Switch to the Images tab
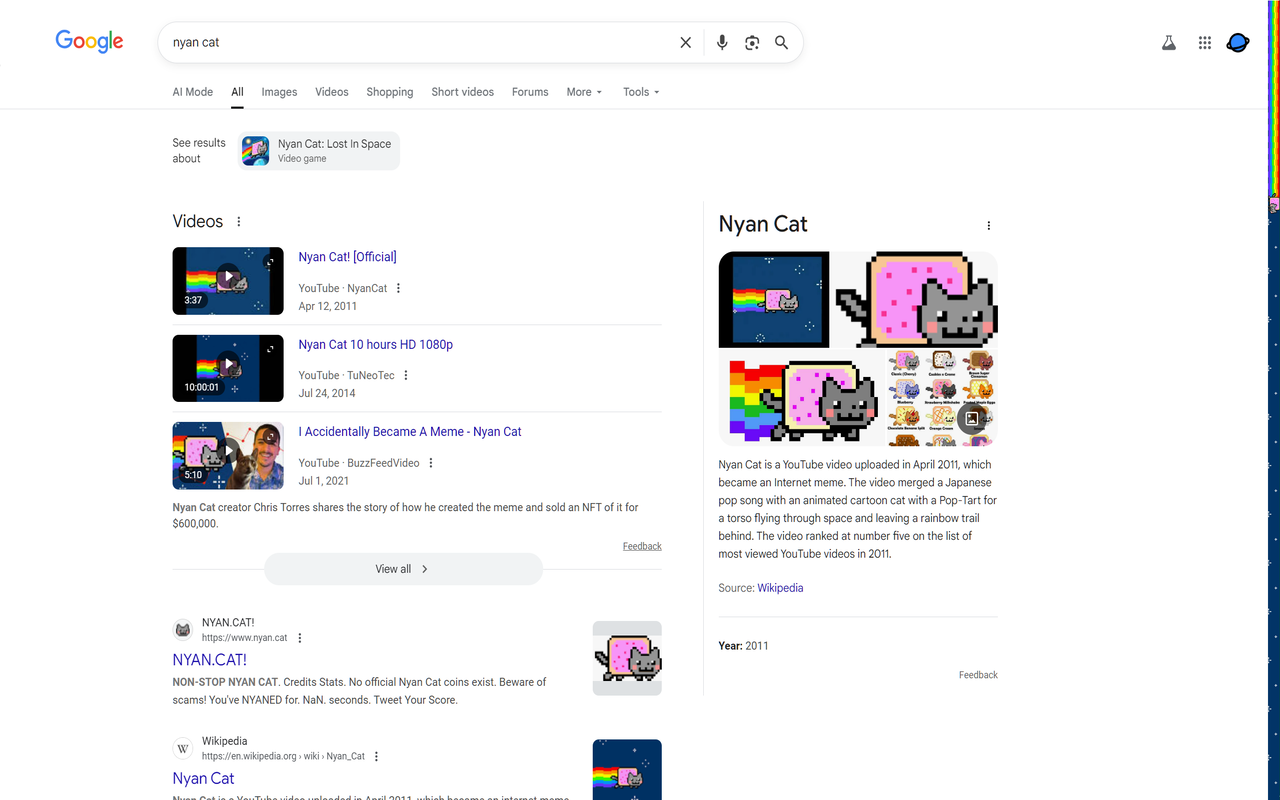The width and height of the screenshot is (1280, 800). [x=279, y=92]
